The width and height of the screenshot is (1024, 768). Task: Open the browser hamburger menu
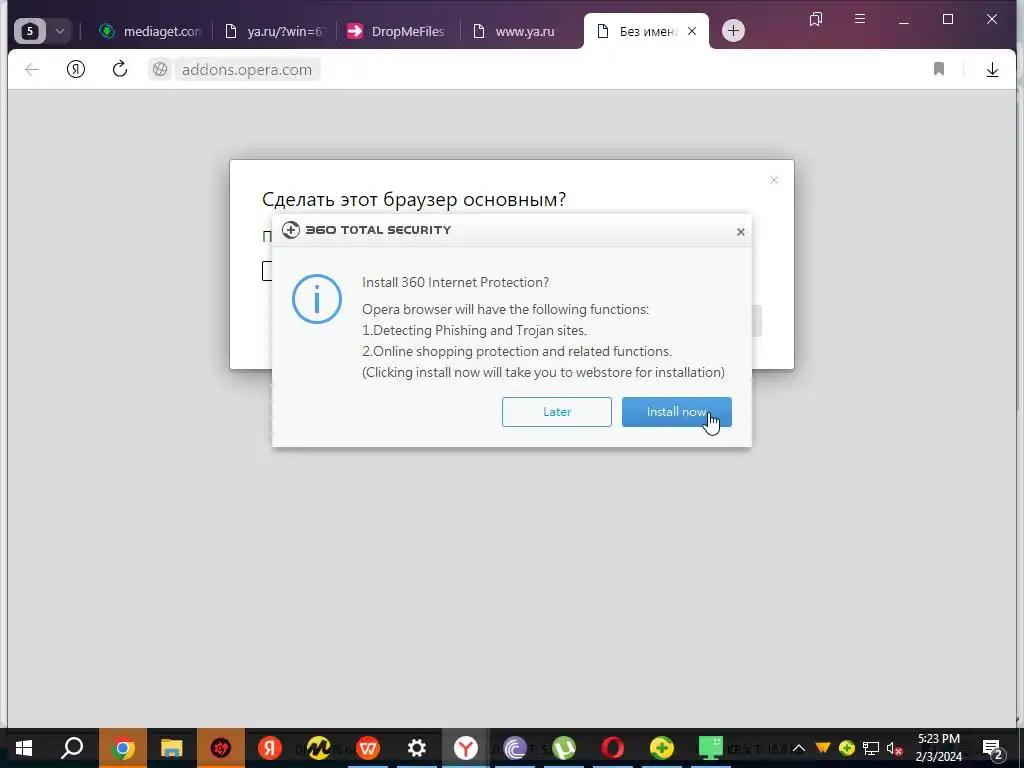pos(860,19)
